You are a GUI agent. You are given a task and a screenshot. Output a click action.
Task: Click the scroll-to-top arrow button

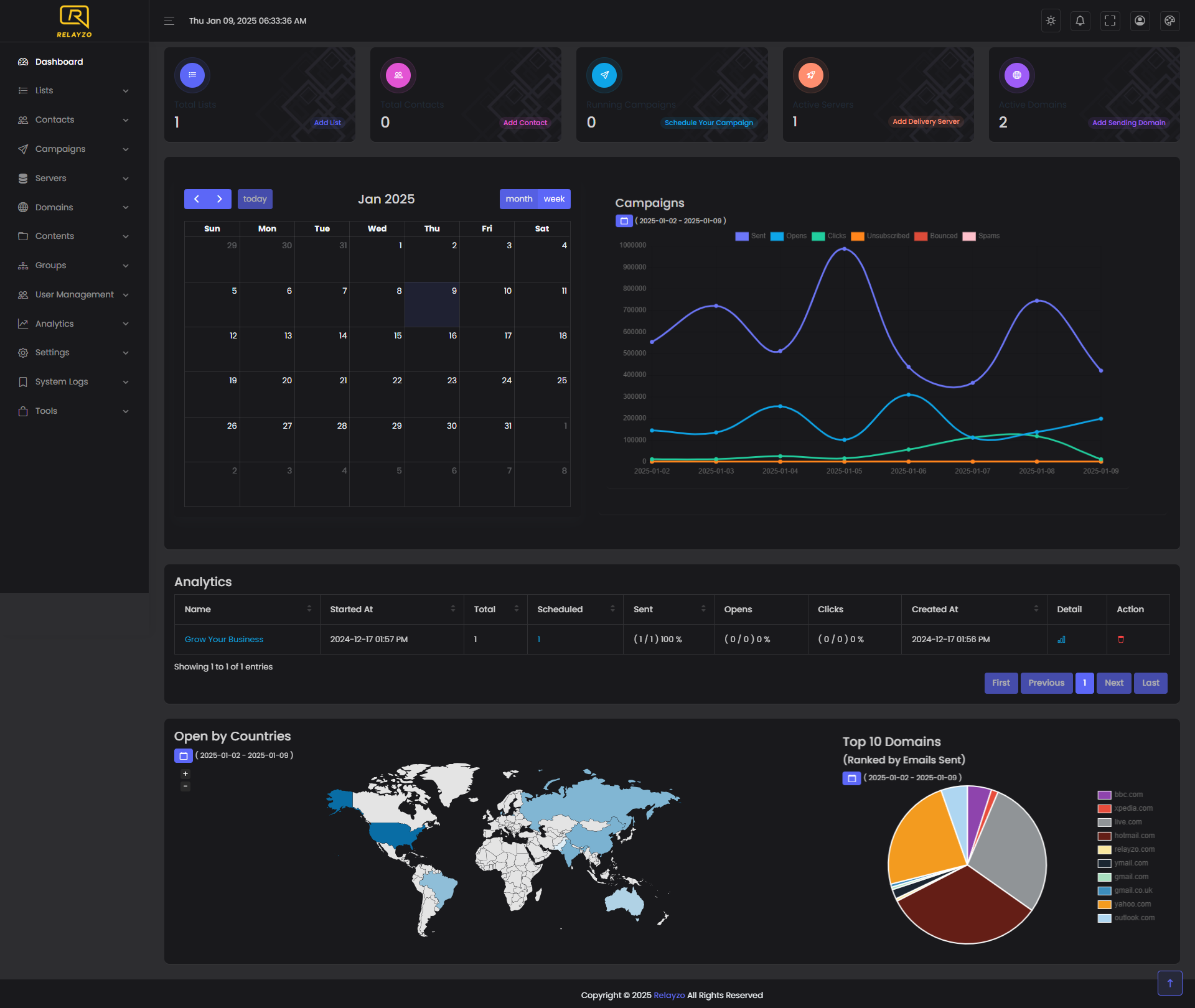1169,983
